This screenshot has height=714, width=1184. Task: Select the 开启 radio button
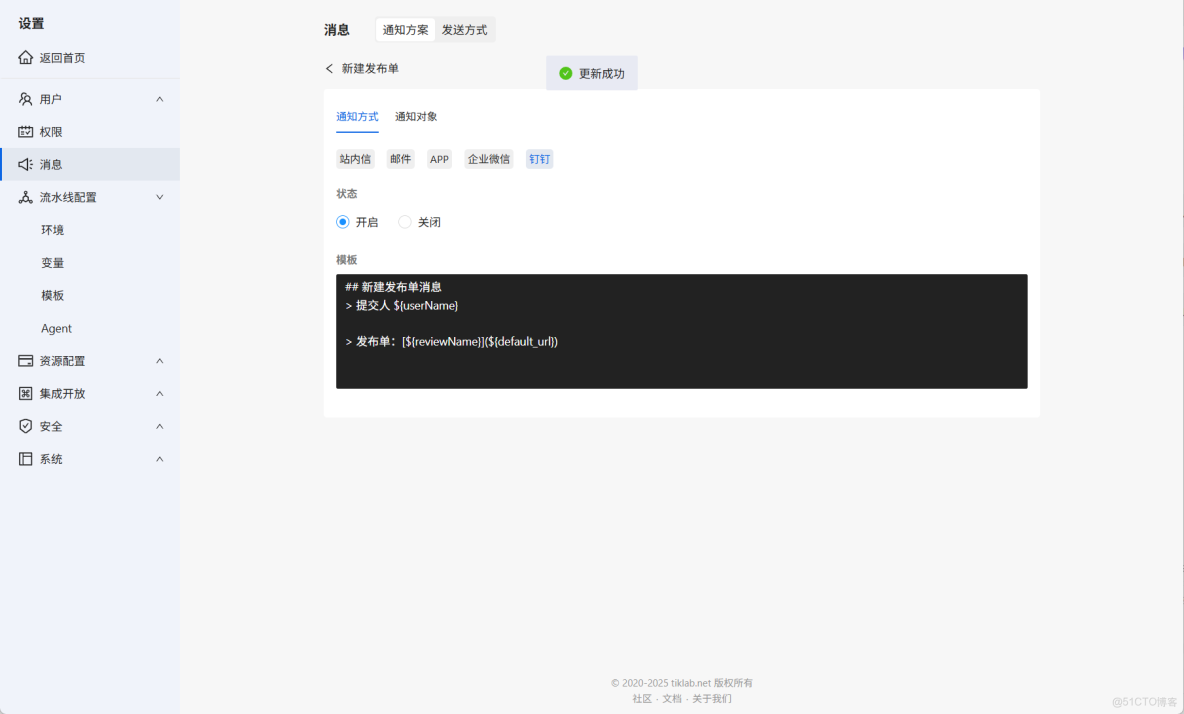[x=343, y=222]
